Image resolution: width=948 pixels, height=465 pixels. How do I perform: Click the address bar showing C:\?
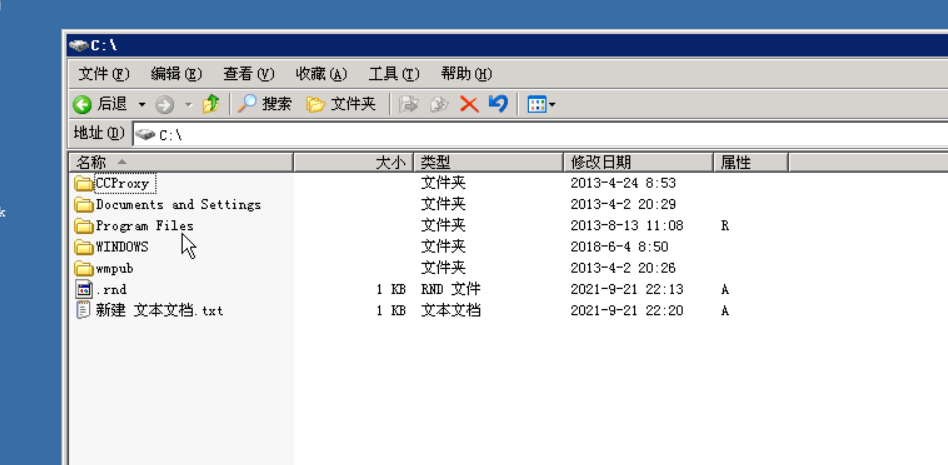pyautogui.click(x=539, y=134)
